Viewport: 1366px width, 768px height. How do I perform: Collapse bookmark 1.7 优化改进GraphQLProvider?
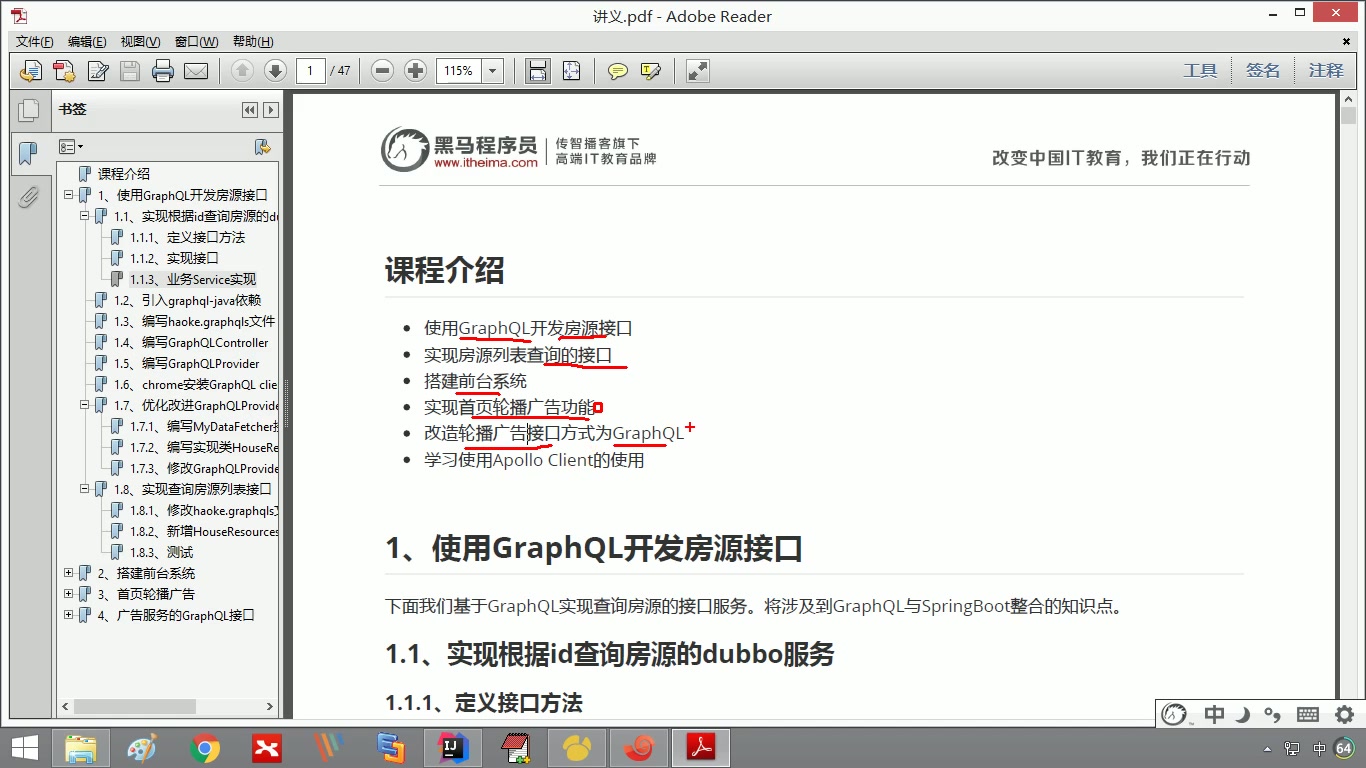pos(85,405)
